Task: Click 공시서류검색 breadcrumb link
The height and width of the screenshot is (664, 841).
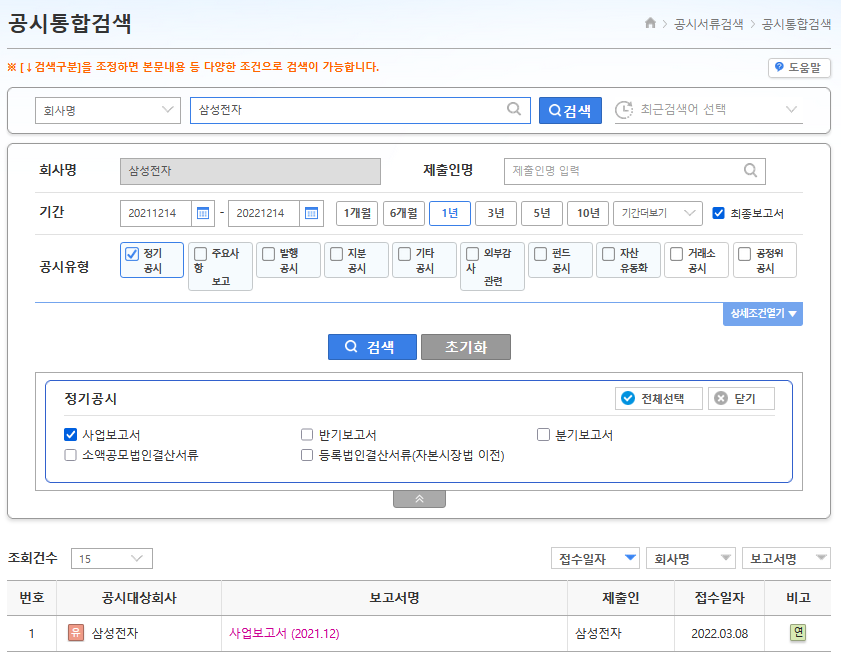Action: [708, 24]
